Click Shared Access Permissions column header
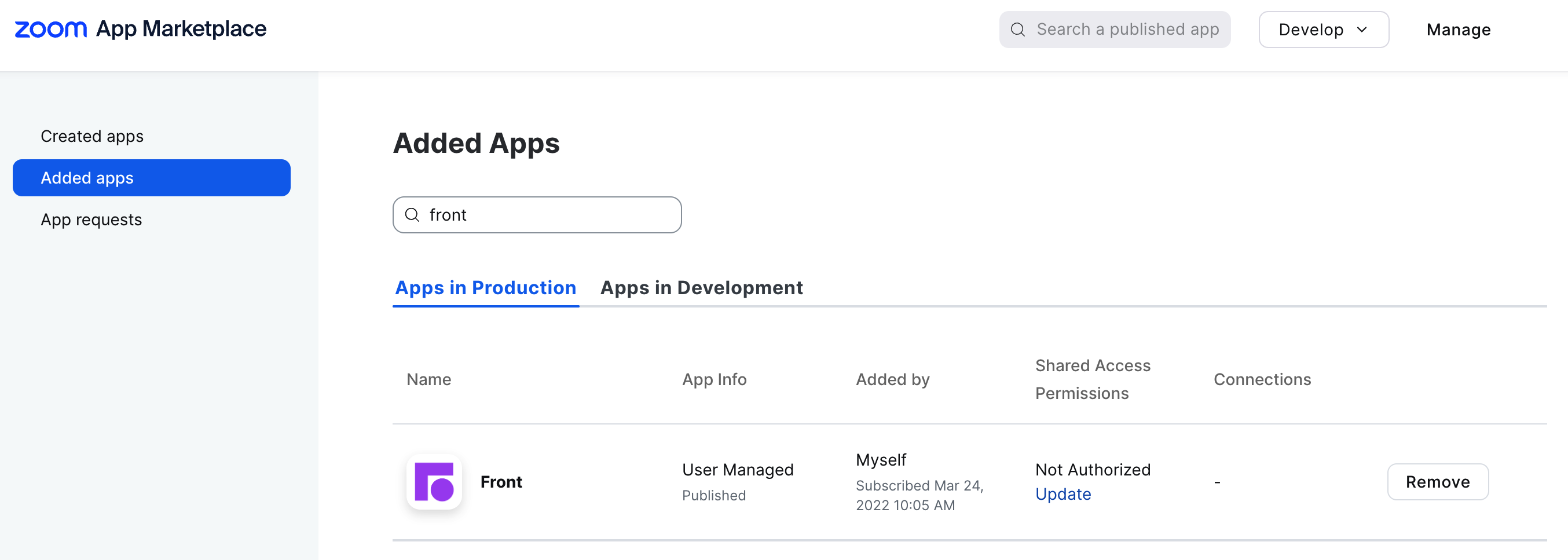1568x560 pixels. click(1093, 379)
